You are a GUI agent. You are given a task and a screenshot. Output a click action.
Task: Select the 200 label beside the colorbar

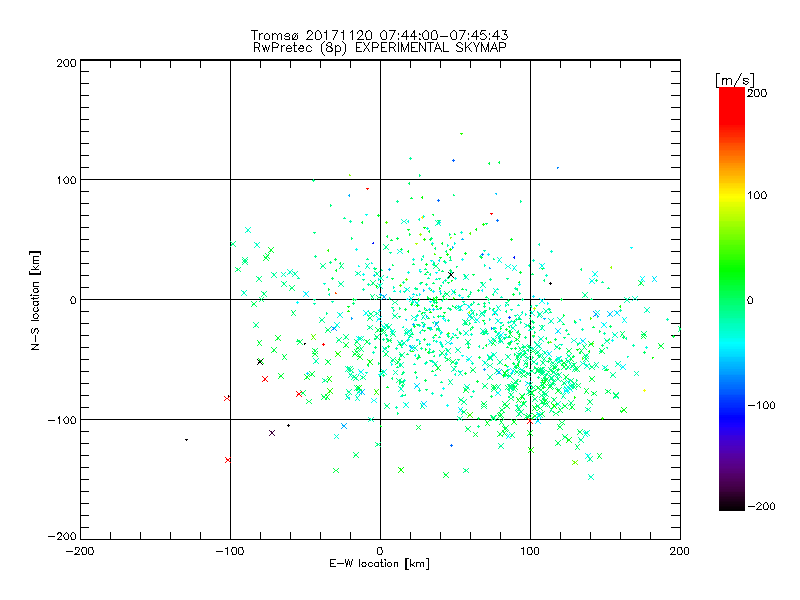pyautogui.click(x=757, y=93)
